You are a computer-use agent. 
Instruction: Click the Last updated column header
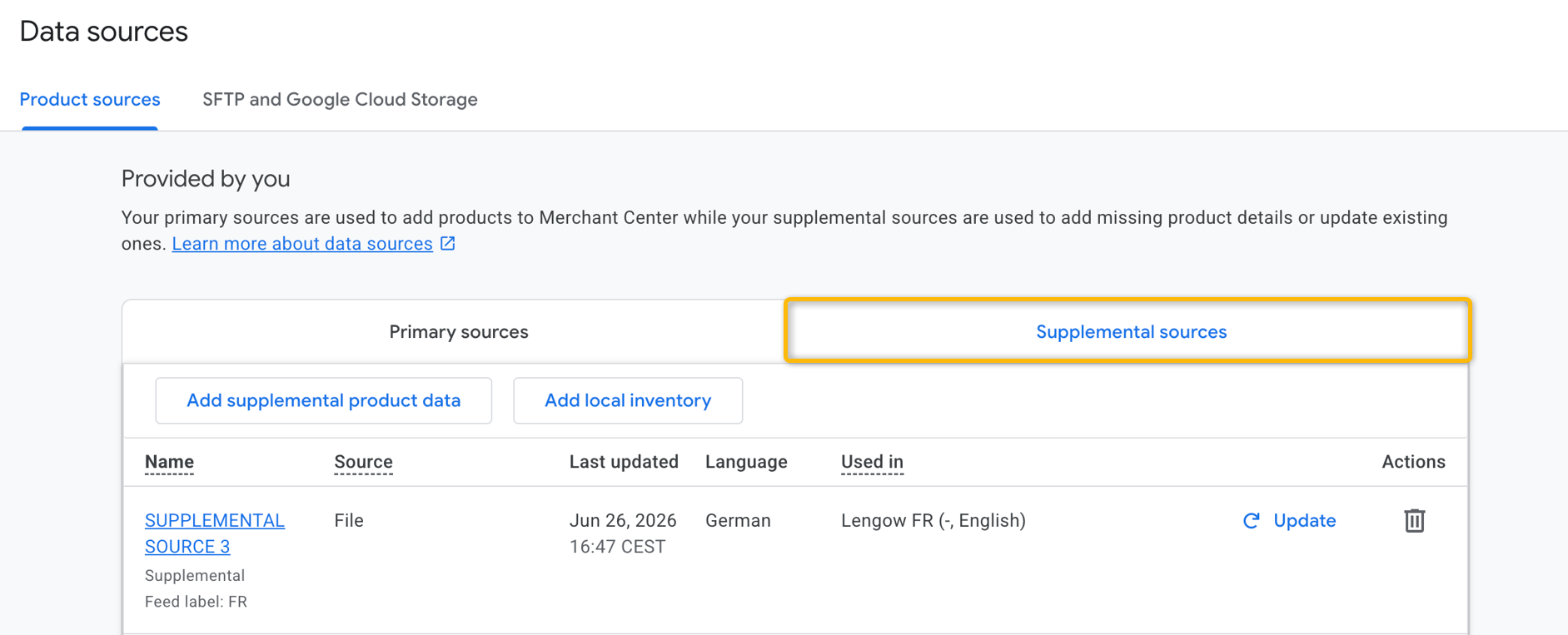pyautogui.click(x=624, y=462)
